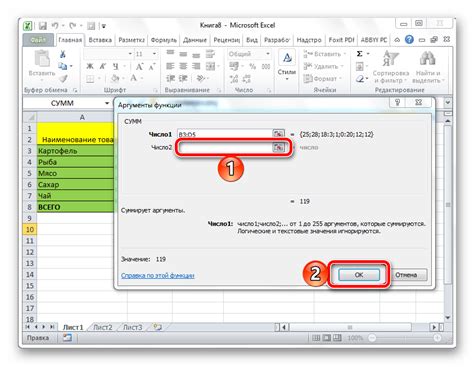Click the thousands separator 000 icon

[266, 66]
